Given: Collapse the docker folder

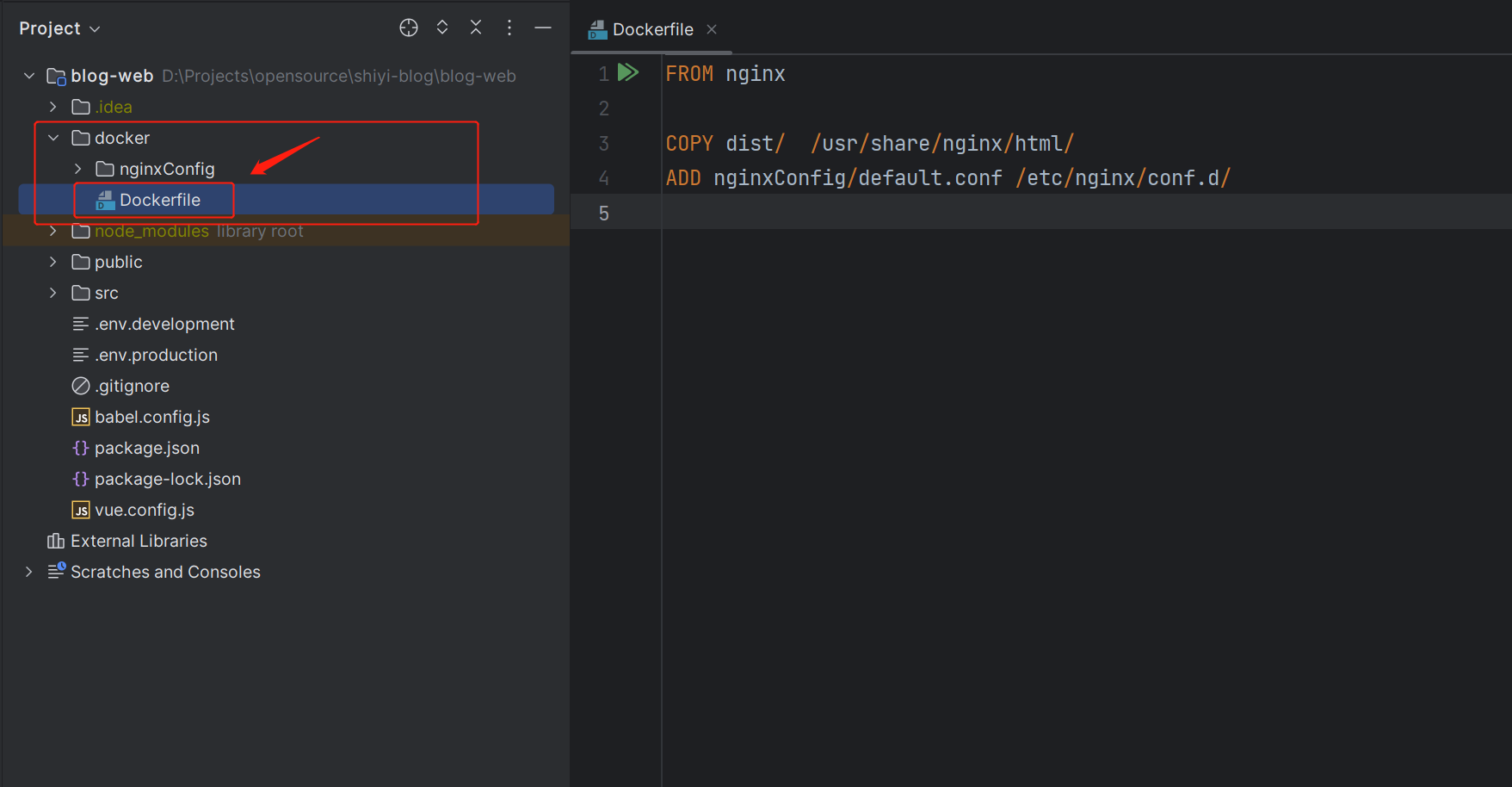Looking at the screenshot, I should [x=53, y=138].
